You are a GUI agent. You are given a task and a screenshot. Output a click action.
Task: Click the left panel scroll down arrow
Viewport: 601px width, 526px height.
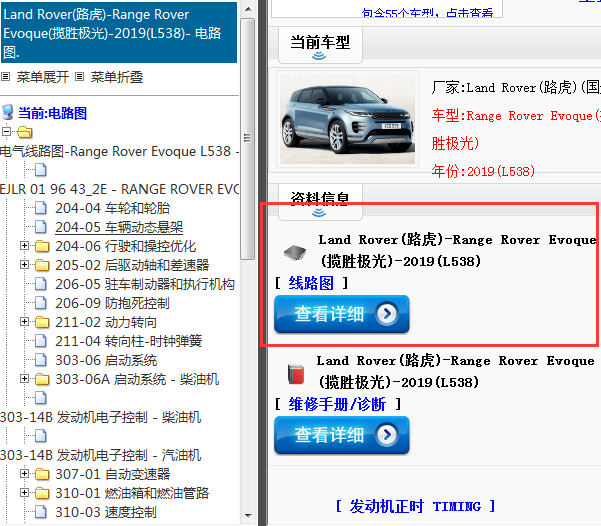pos(248,516)
